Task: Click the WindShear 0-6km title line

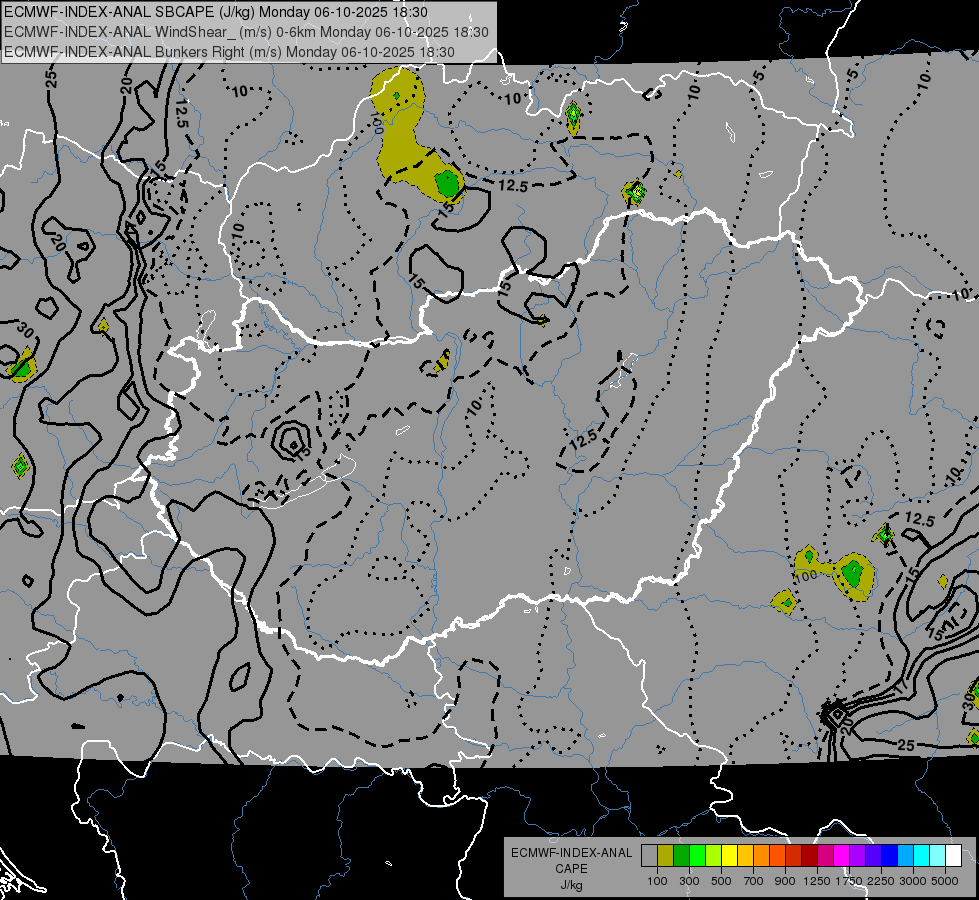Action: click(x=246, y=32)
